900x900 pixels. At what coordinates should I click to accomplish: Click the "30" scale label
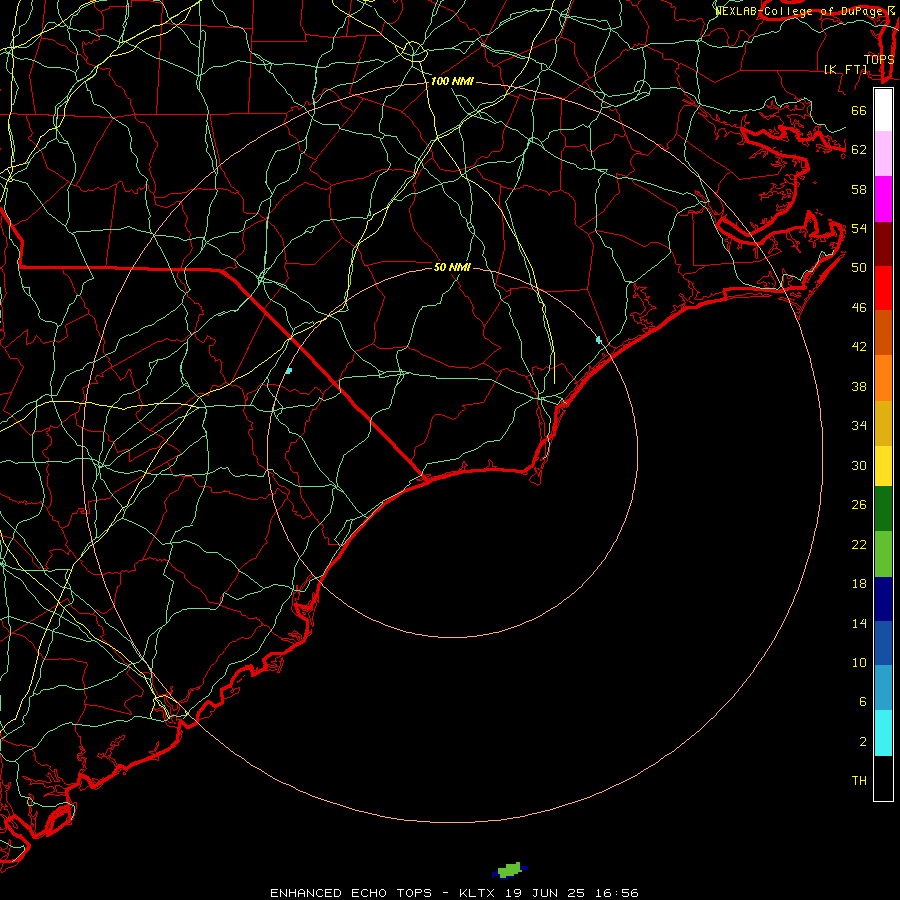pyautogui.click(x=859, y=465)
